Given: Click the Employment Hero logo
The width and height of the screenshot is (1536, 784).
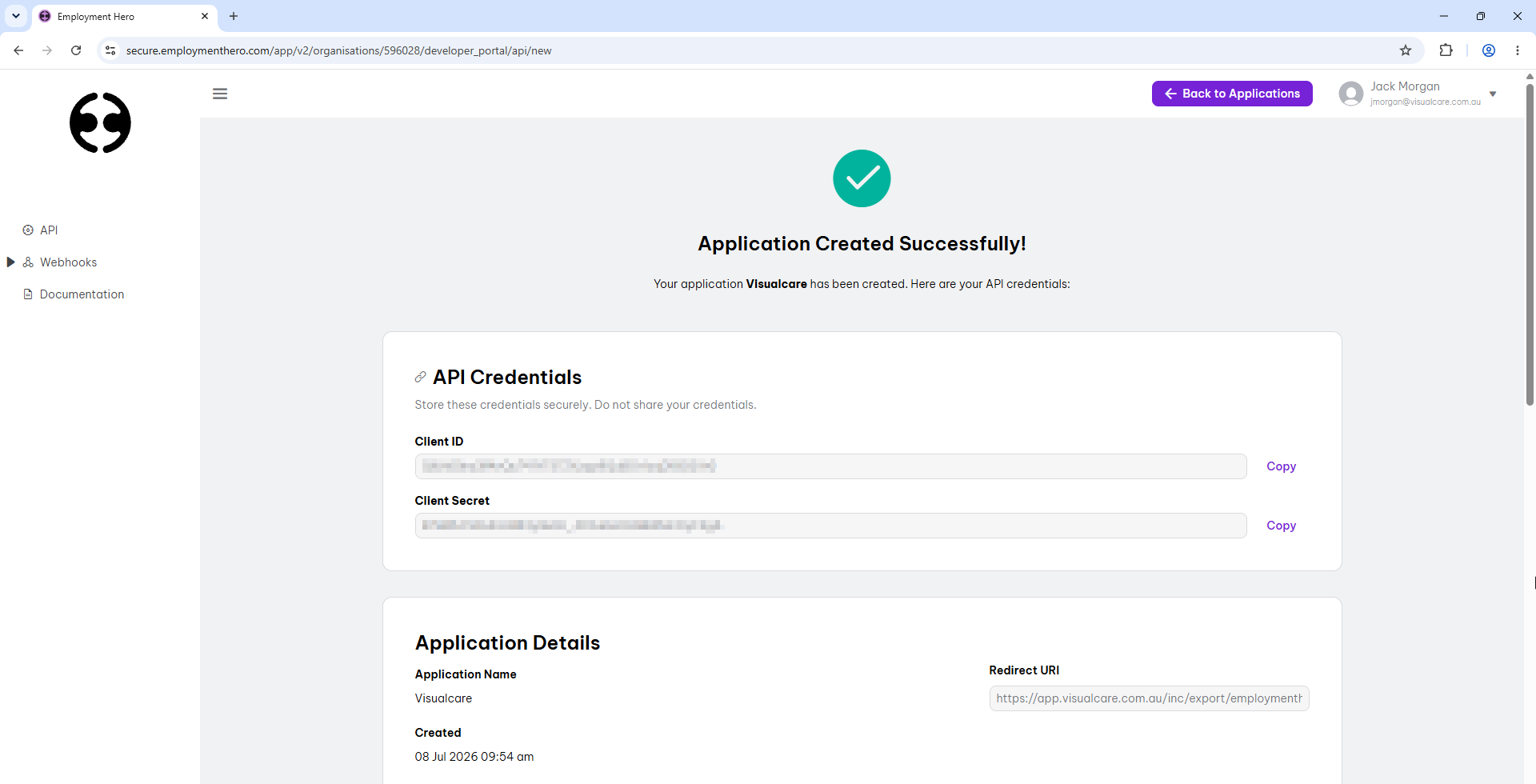Looking at the screenshot, I should 100,122.
